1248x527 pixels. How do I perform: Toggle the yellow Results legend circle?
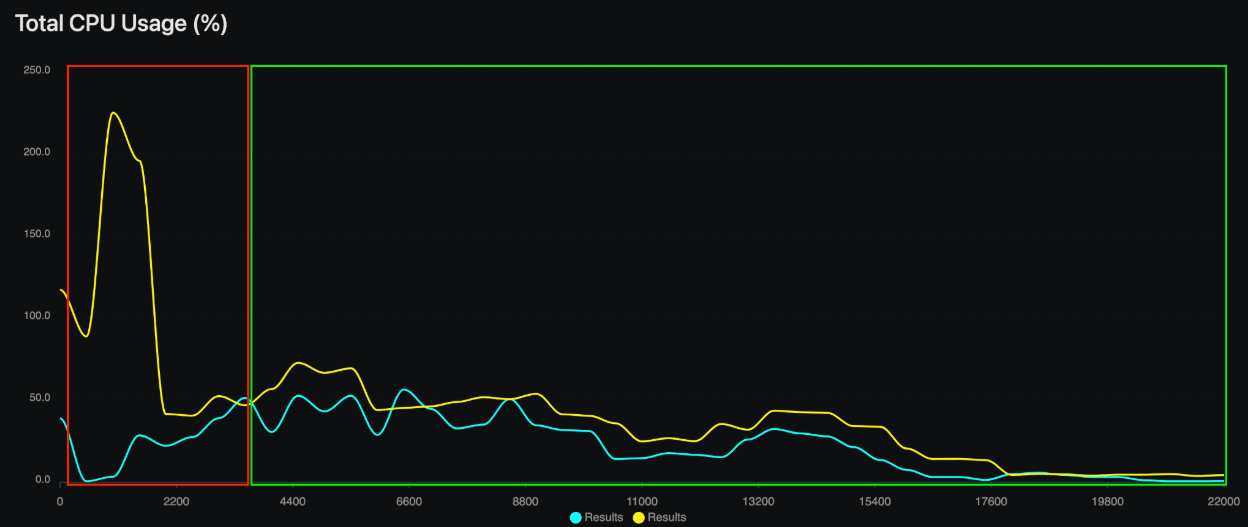click(639, 517)
